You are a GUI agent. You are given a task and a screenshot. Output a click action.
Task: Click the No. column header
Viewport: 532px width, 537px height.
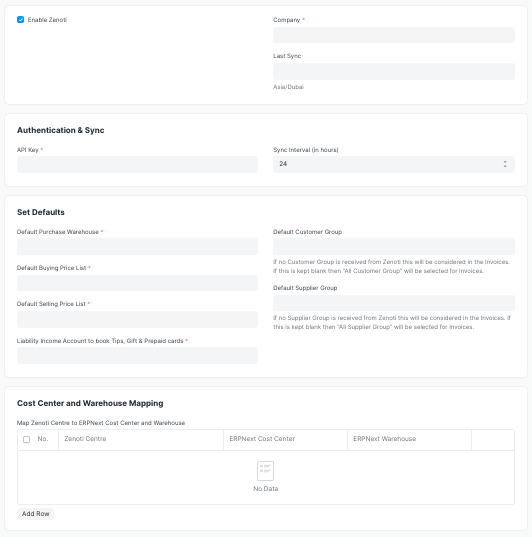[43, 439]
